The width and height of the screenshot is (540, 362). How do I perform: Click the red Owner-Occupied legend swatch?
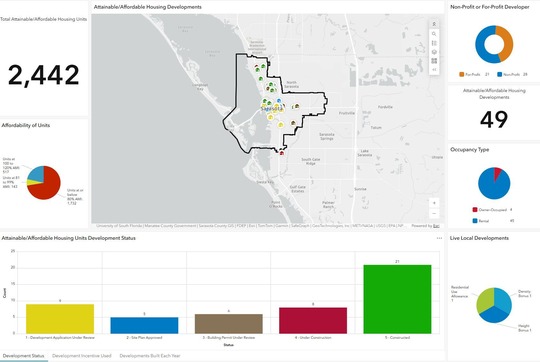pyautogui.click(x=475, y=209)
